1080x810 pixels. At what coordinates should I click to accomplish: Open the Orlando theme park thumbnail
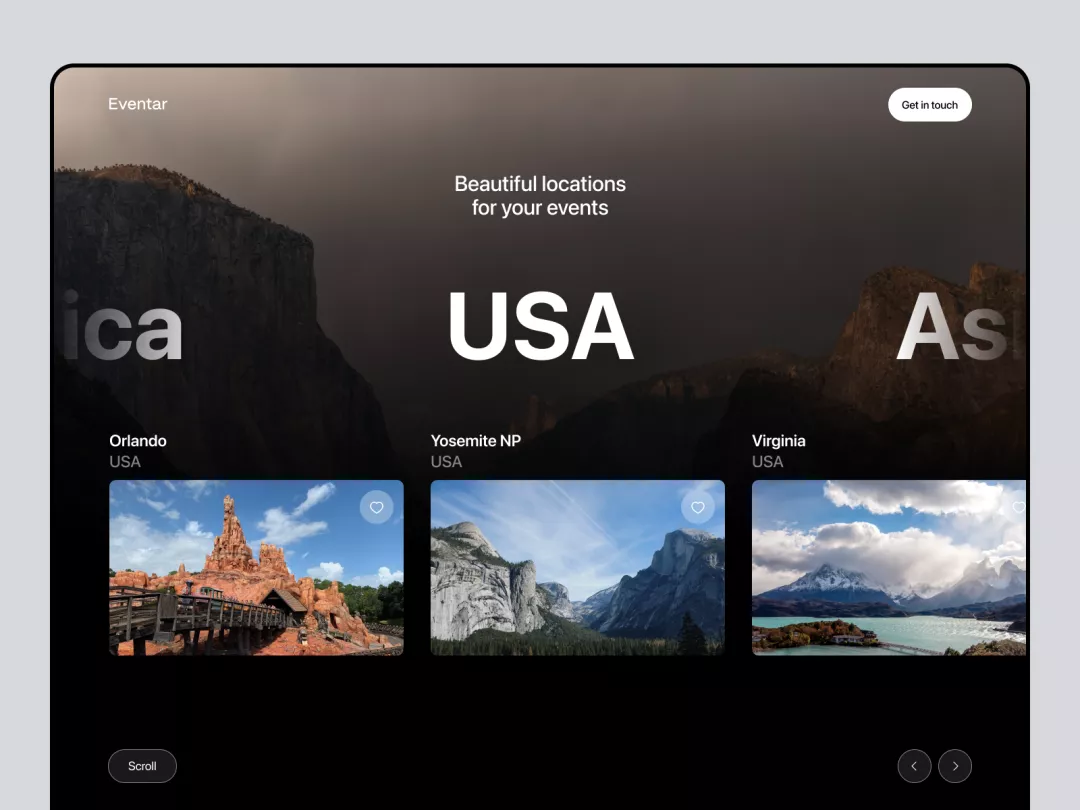256,568
